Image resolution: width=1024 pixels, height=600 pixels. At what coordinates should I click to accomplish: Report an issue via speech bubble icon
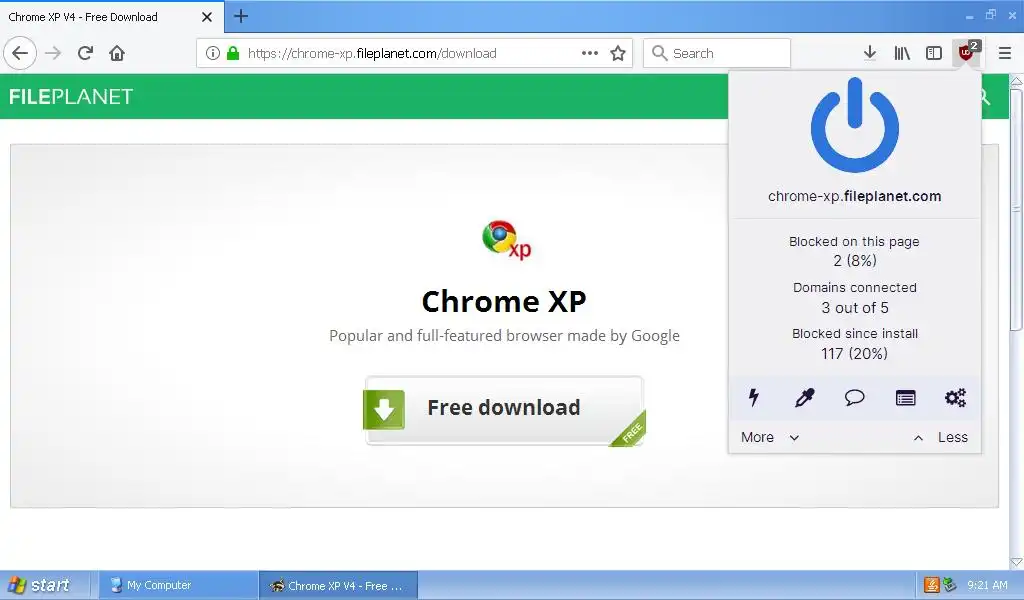pos(854,397)
